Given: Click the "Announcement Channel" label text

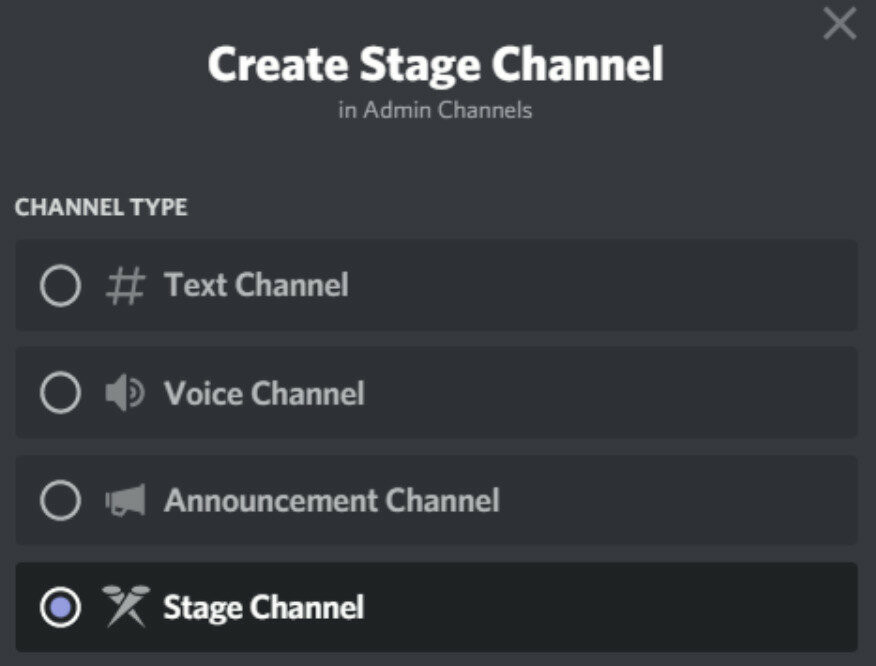Looking at the screenshot, I should 331,500.
